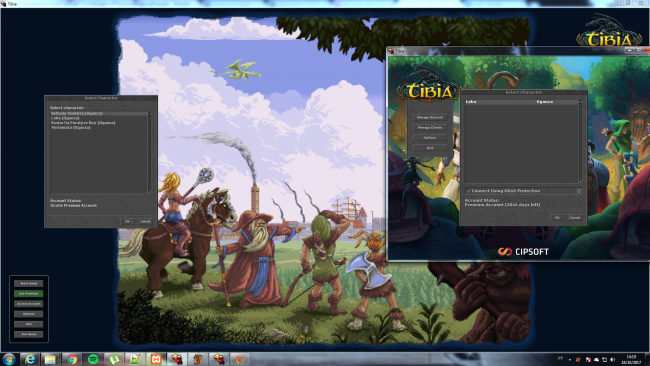Click the up arrow of the left character list scrollbar
650x366 pixels.
pyautogui.click(x=150, y=114)
